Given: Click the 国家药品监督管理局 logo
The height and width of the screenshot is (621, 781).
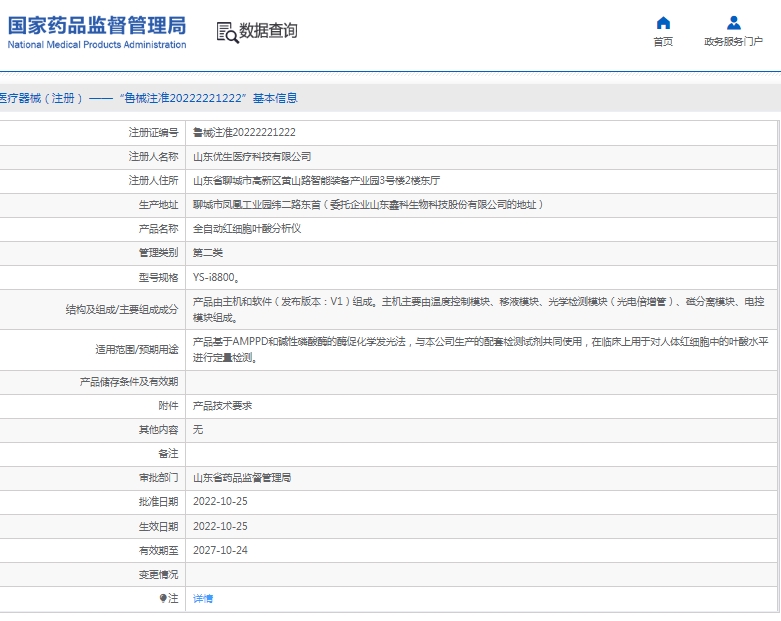Looking at the screenshot, I should (x=97, y=25).
